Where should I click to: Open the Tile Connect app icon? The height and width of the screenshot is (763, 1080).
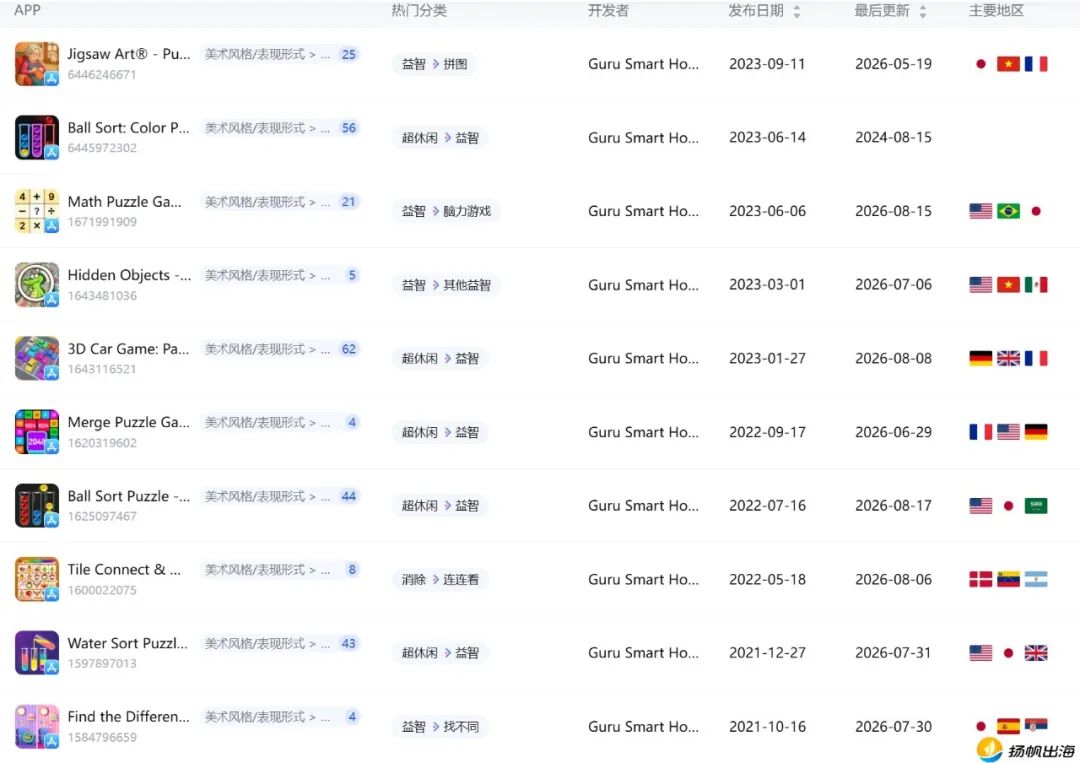pyautogui.click(x=37, y=579)
